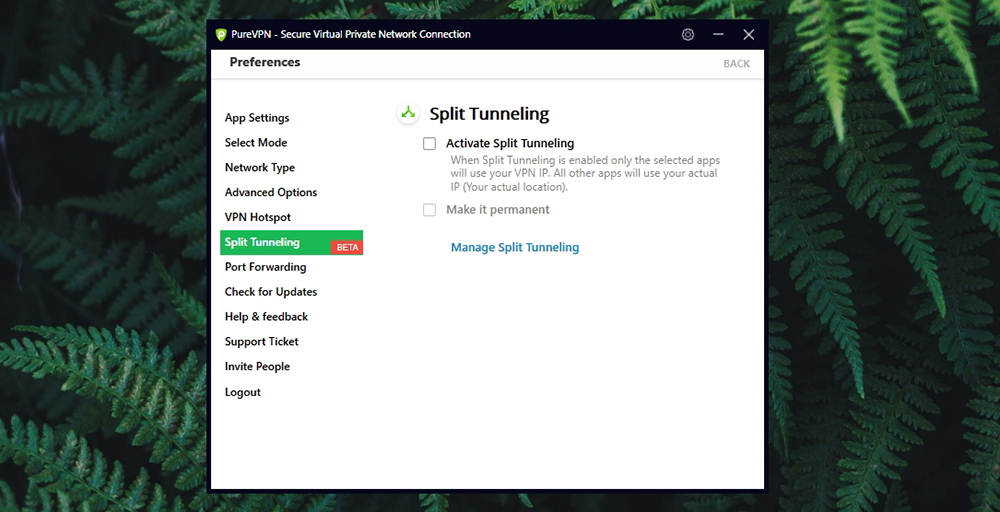Choose Check for Updates
Screen dimensions: 1000x512
[x=270, y=292]
